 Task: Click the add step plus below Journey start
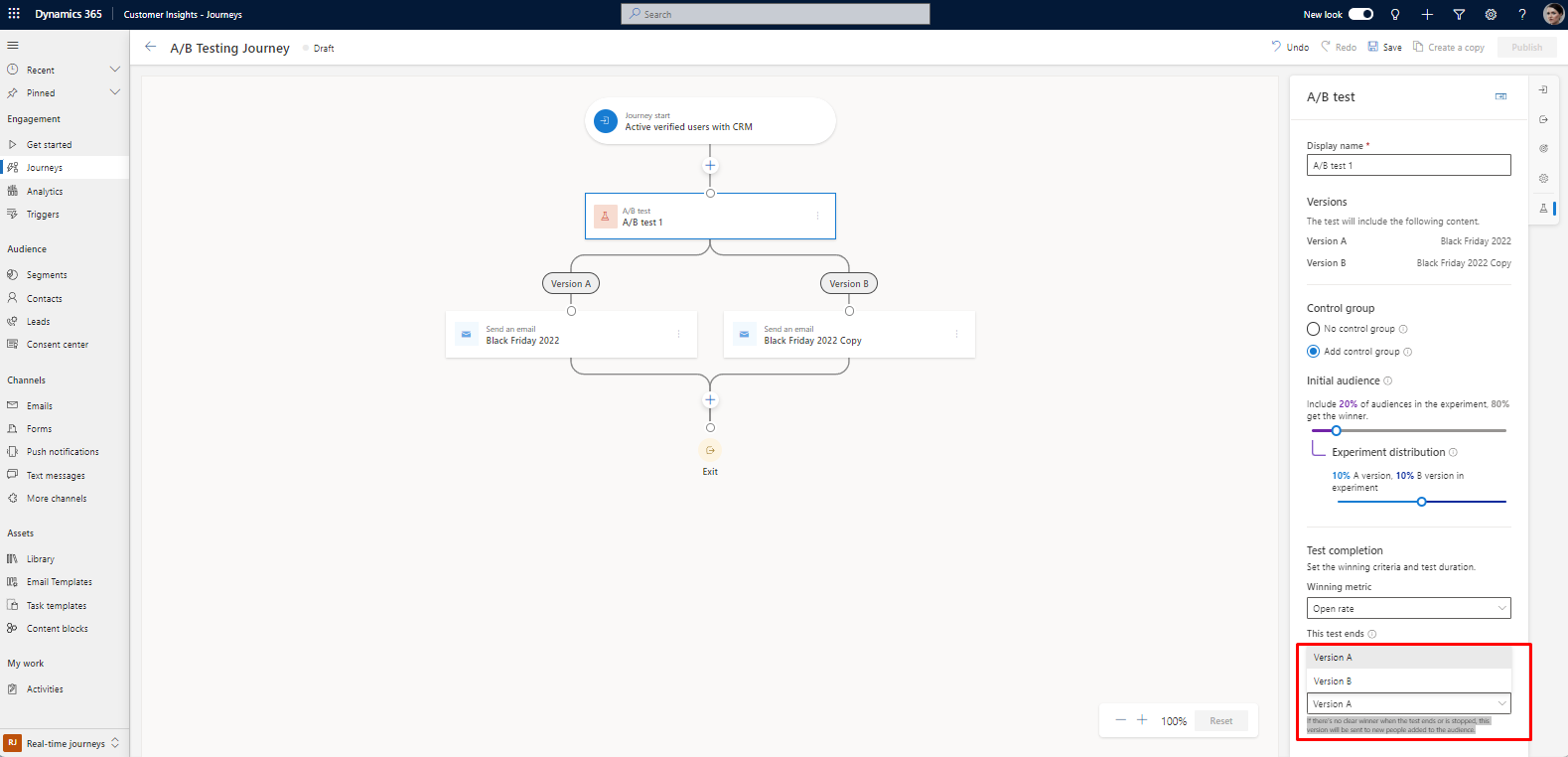click(x=710, y=166)
